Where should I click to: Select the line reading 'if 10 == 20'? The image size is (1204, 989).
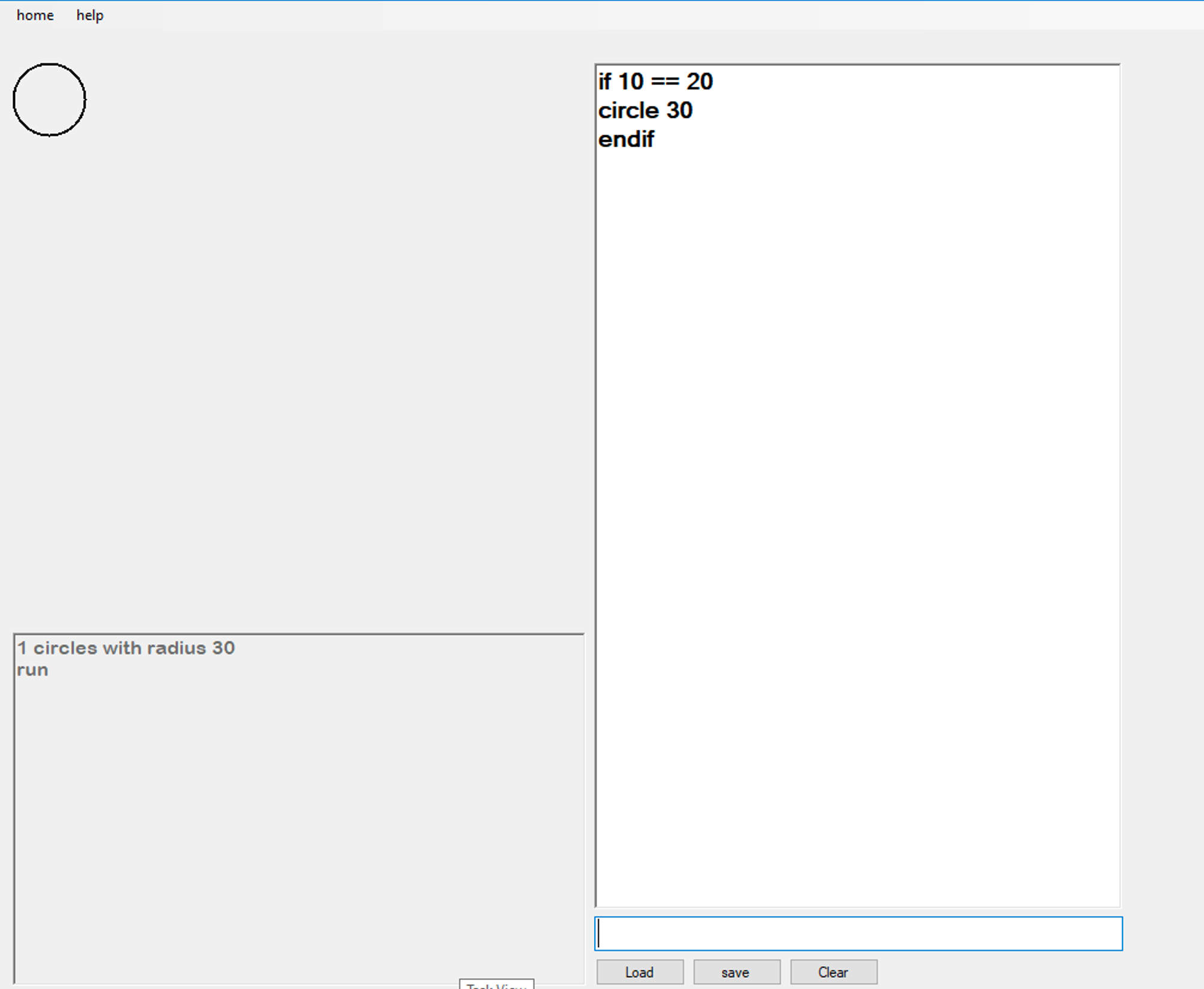655,81
